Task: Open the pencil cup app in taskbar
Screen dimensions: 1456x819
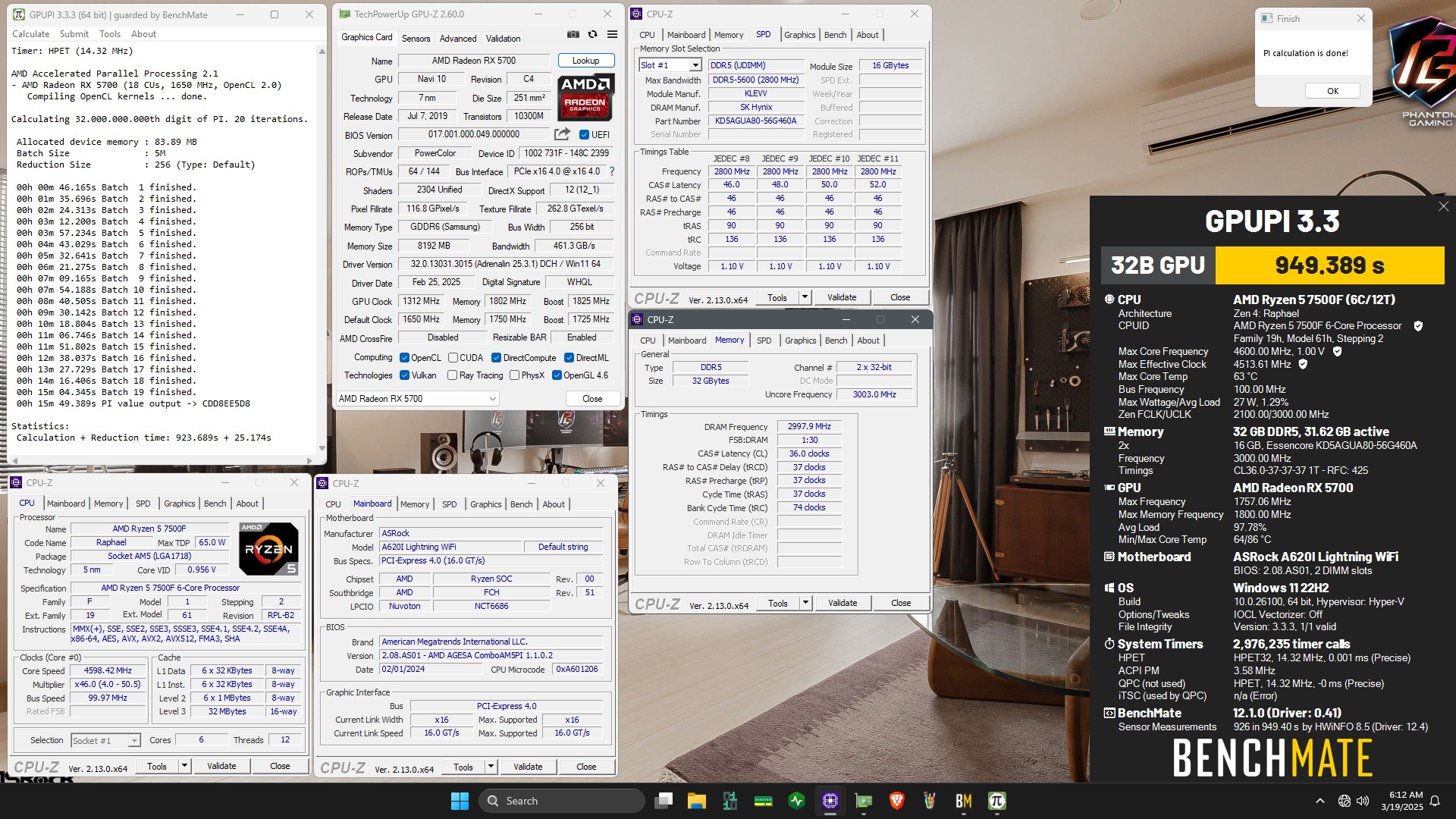Action: click(930, 801)
